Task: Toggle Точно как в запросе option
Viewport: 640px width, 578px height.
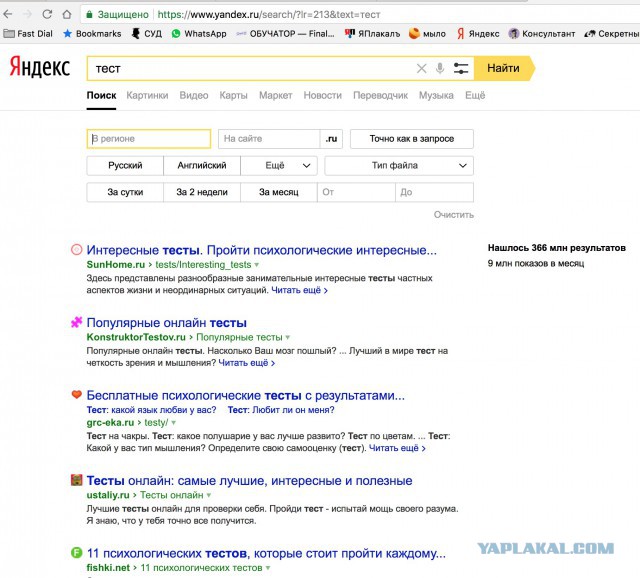Action: [411, 139]
